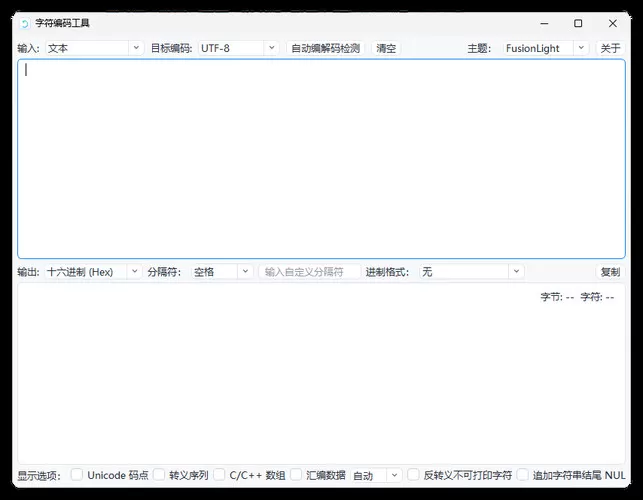Enable the C/C++ 数组 checkbox
643x500 pixels.
pos(219,475)
